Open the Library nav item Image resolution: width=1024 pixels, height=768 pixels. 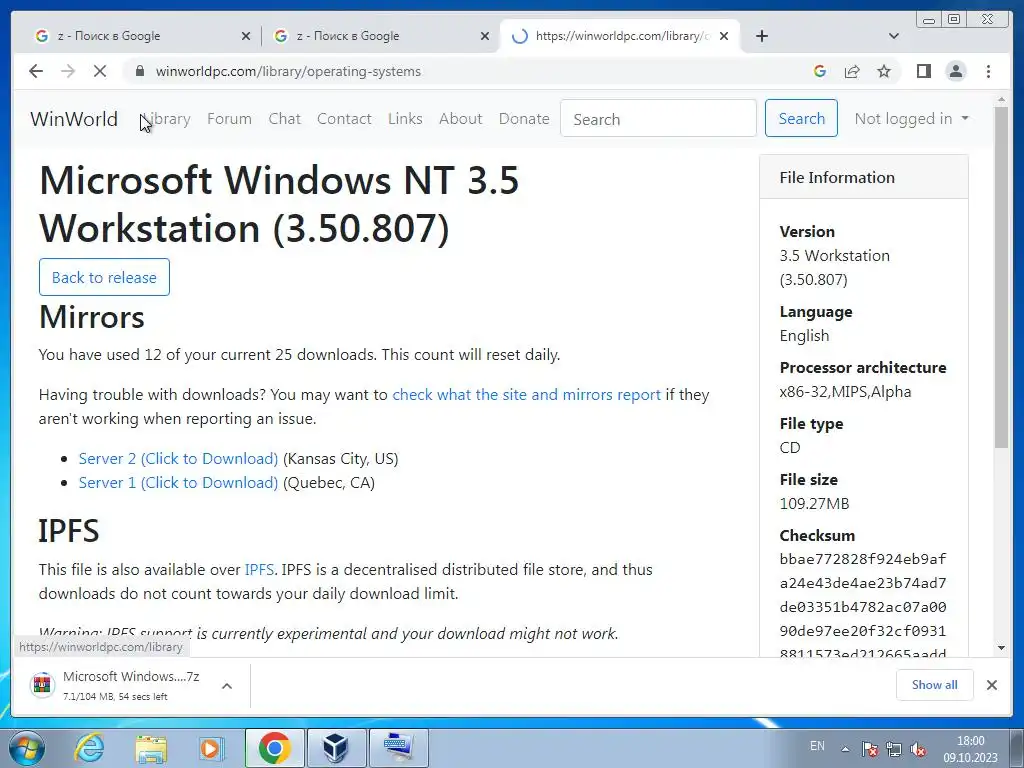pos(166,119)
